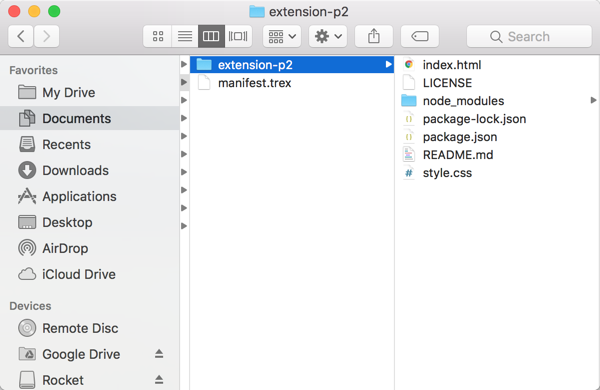Select column view mode
Image resolution: width=600 pixels, height=390 pixels.
tap(211, 36)
